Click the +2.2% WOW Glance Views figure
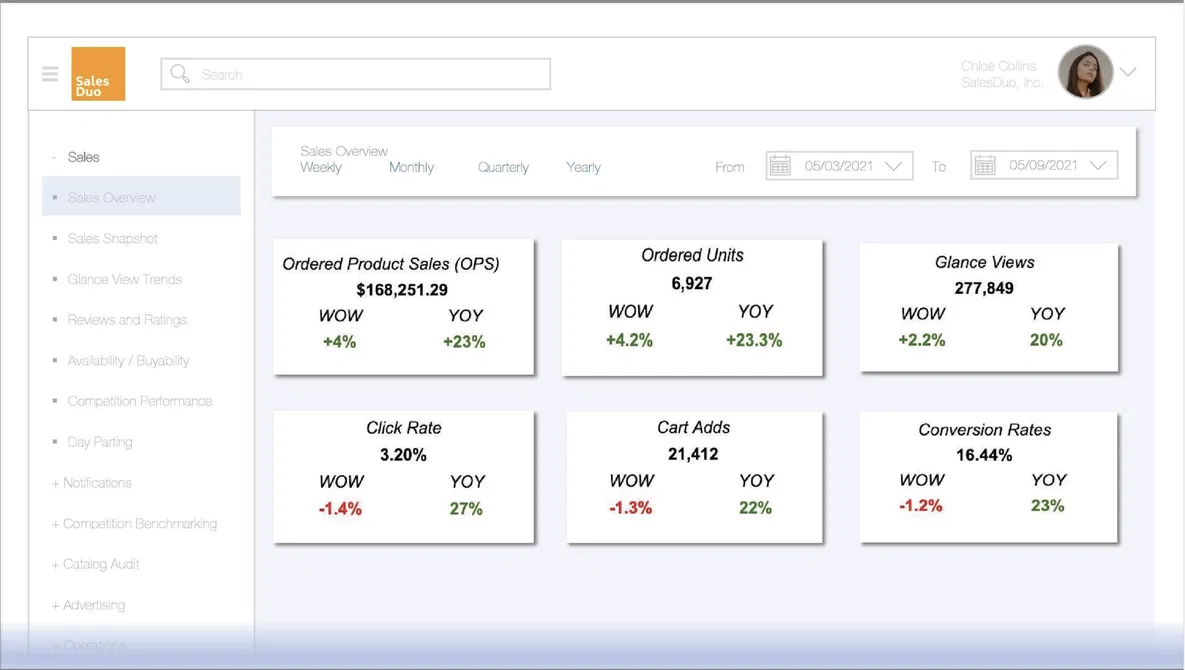 pyautogui.click(x=921, y=341)
